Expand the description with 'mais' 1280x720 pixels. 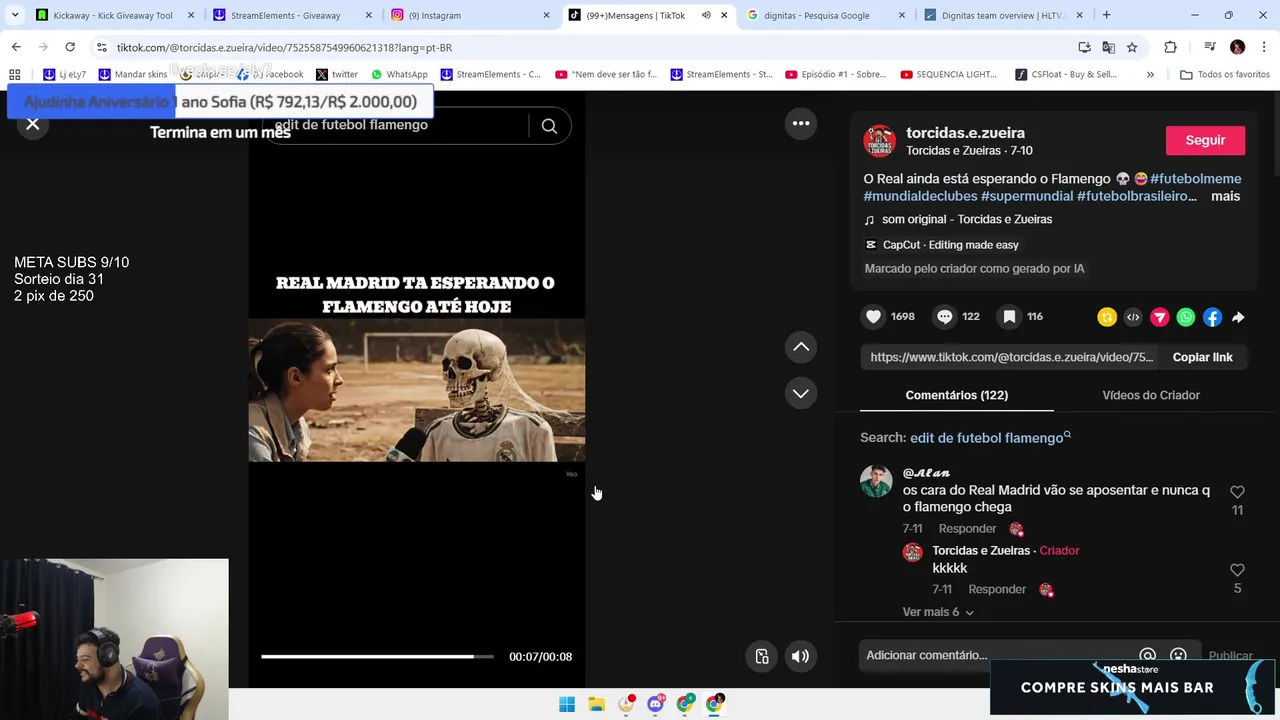click(1225, 196)
